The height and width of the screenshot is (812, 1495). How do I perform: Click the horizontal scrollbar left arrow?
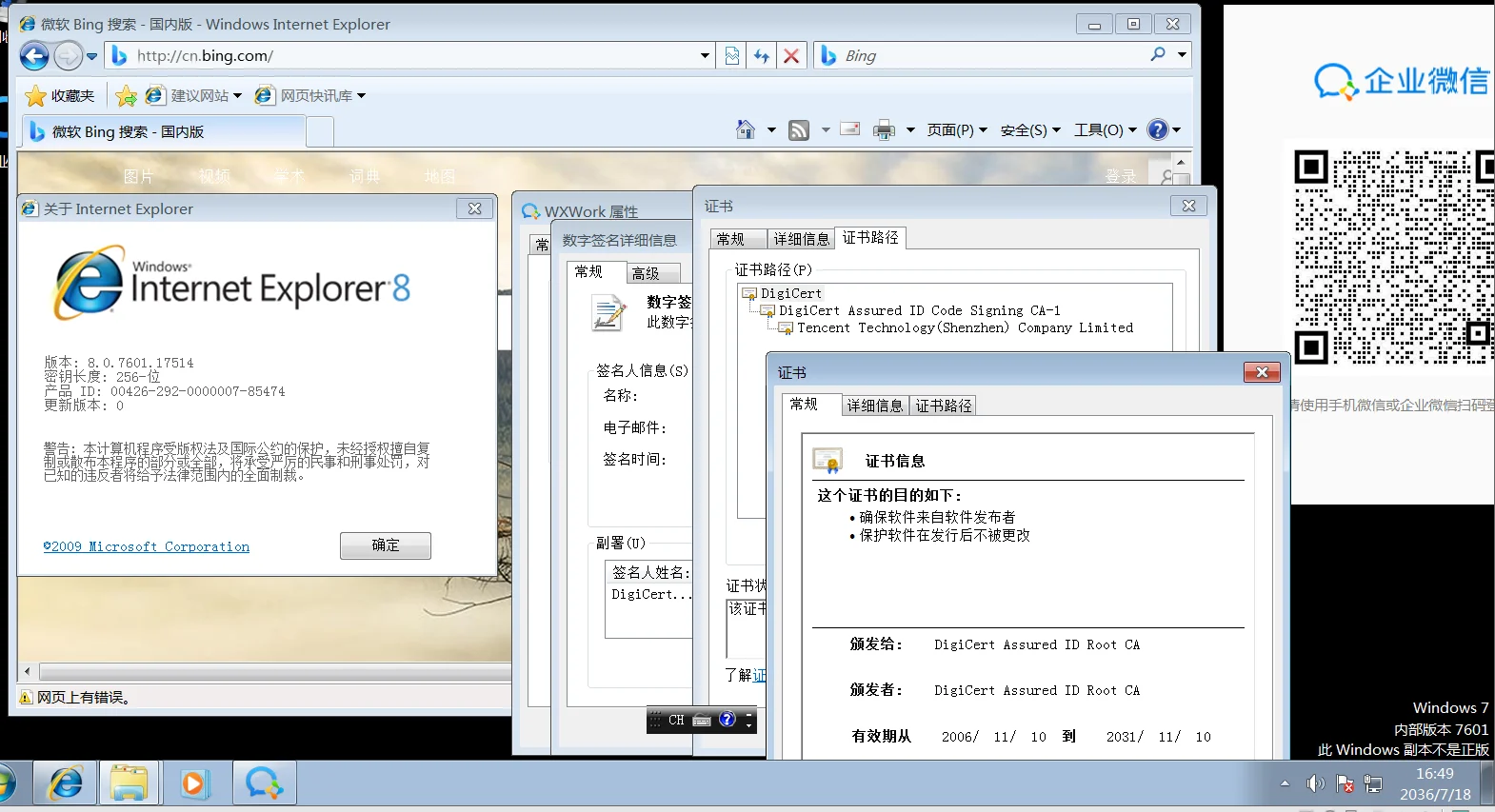(27, 671)
